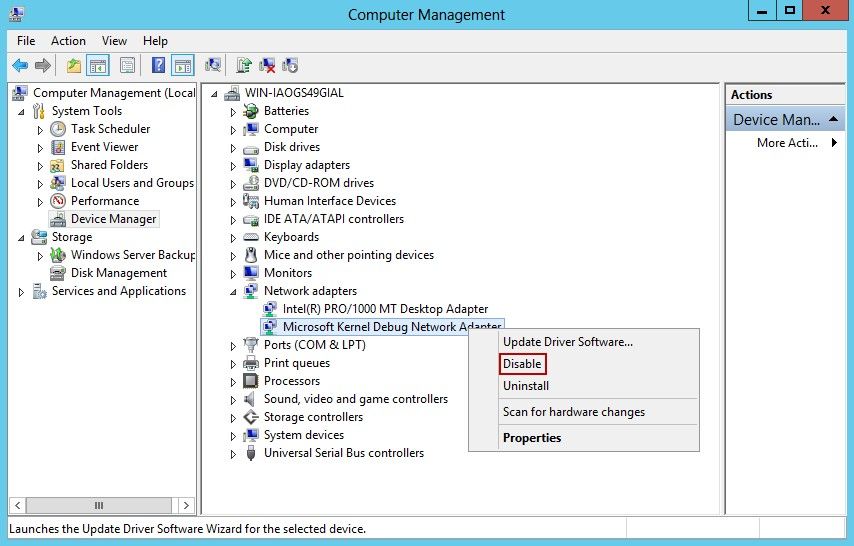The height and width of the screenshot is (546, 854).
Task: Click the Up One Level folder icon
Action: 74,66
